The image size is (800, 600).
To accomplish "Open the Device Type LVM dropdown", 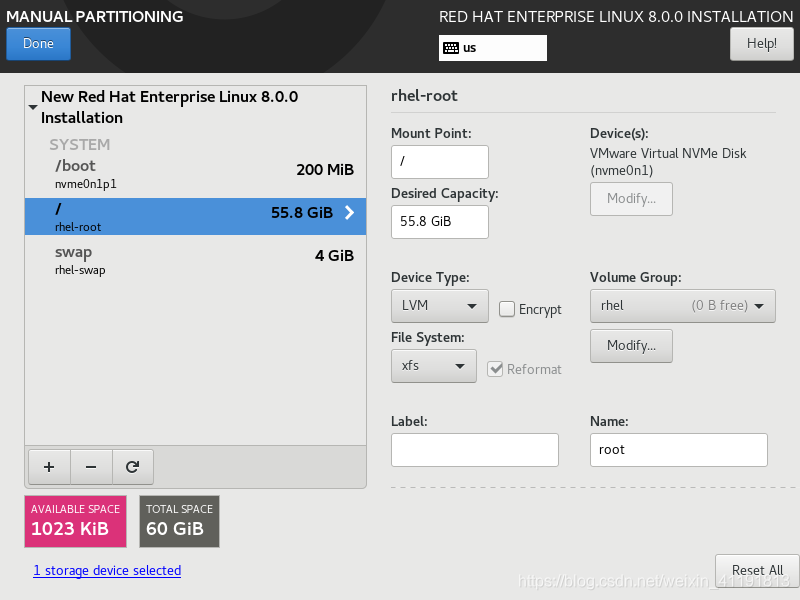I will point(440,306).
